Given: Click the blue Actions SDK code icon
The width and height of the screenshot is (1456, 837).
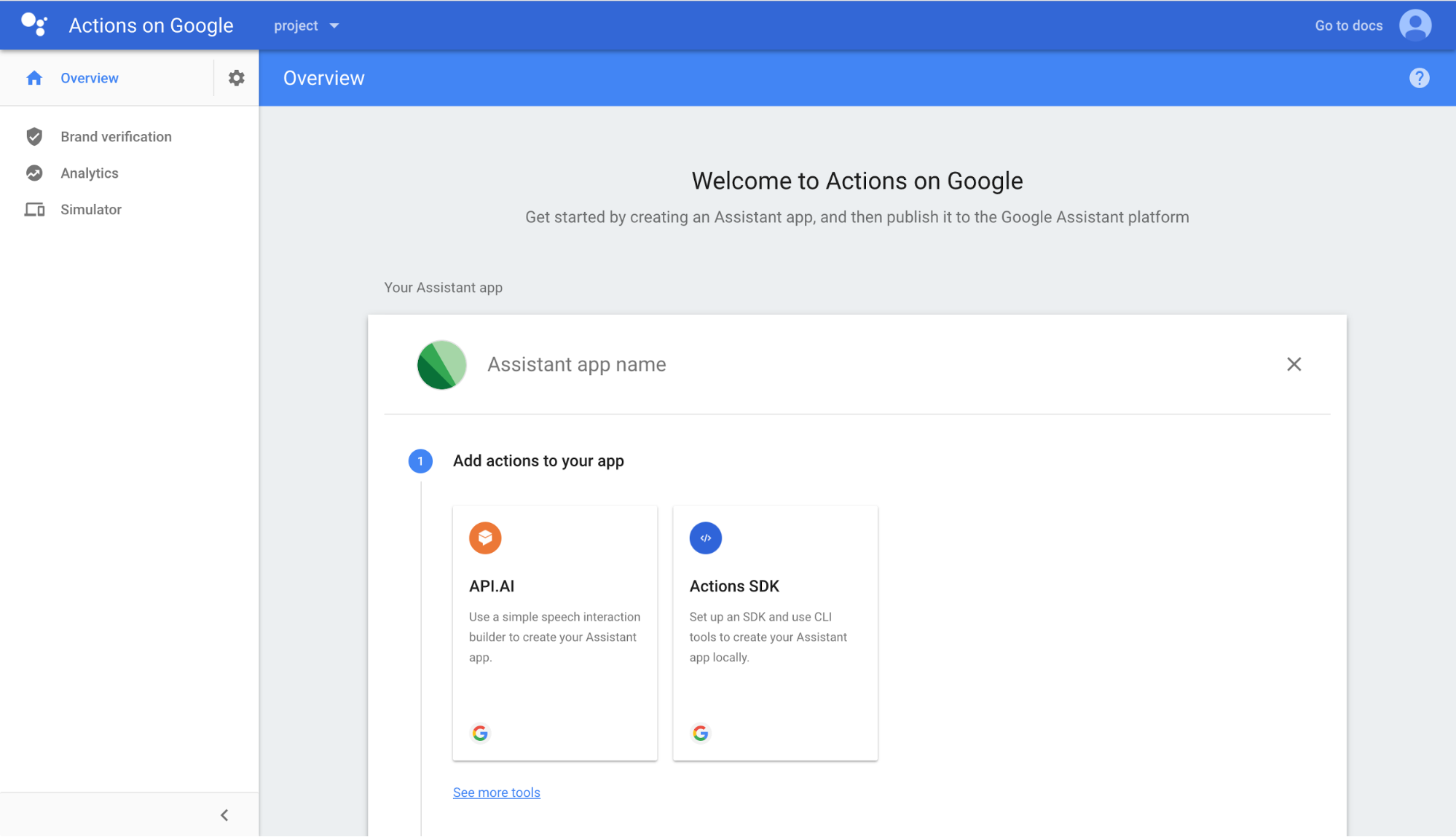Looking at the screenshot, I should pyautogui.click(x=705, y=538).
